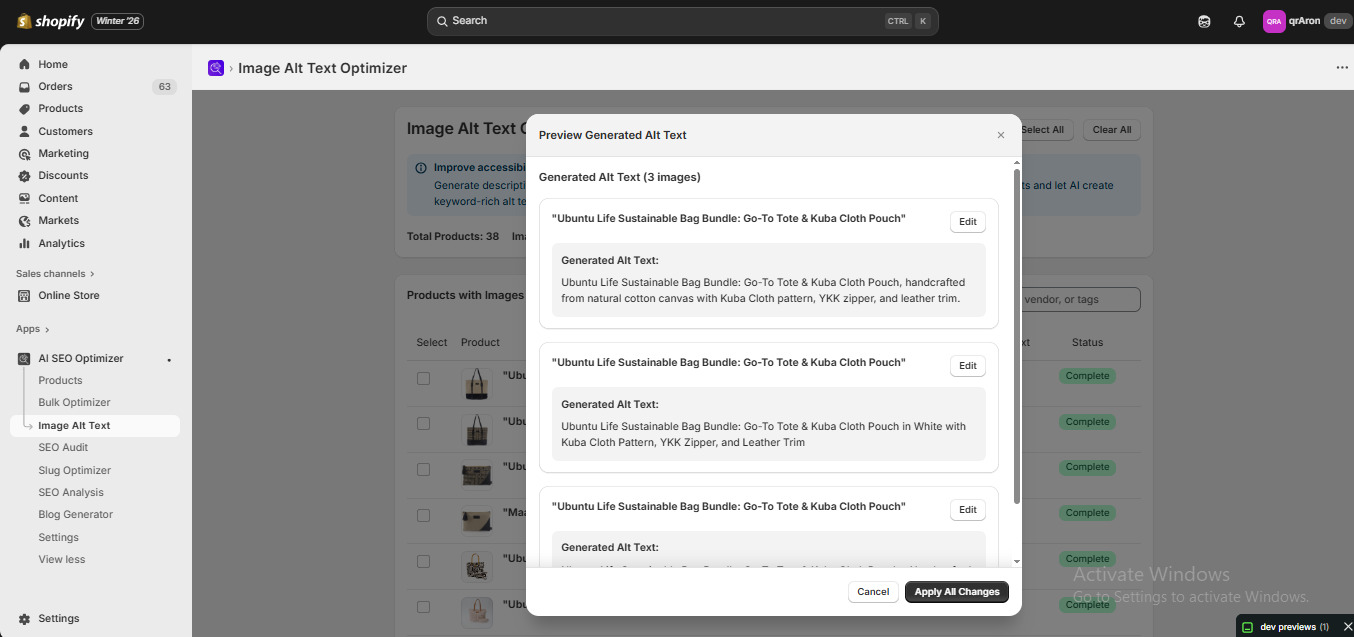Click the Markets globe icon in sidebar
Viewport: 1354px width, 637px height.
pyautogui.click(x=25, y=220)
